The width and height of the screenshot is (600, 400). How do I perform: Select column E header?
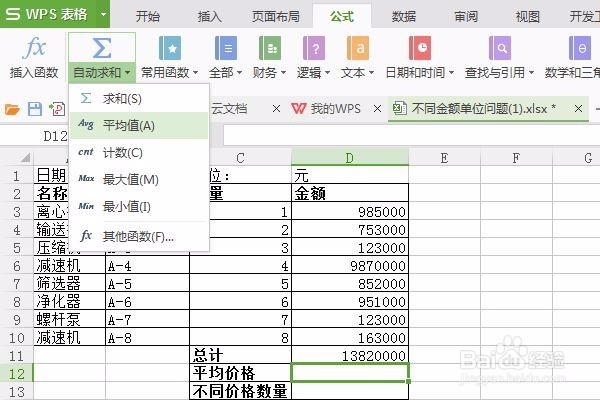(444, 158)
